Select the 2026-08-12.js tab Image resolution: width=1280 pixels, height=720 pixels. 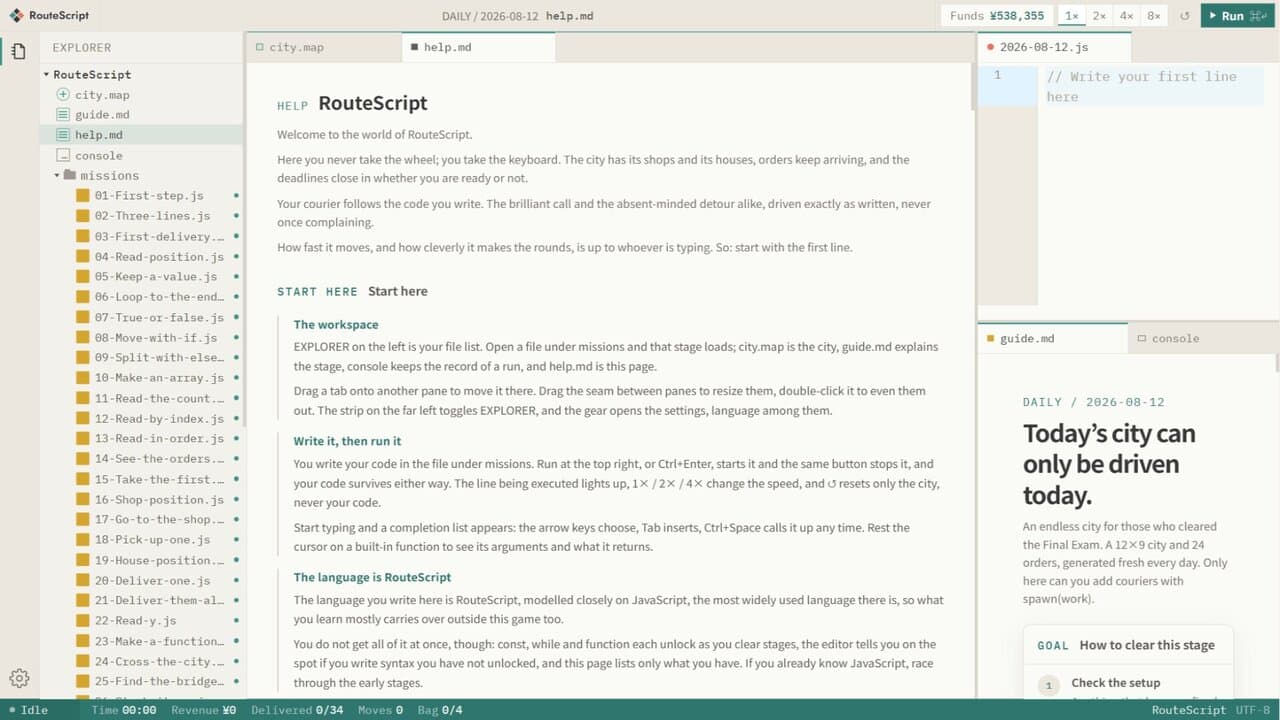[x=1054, y=47]
